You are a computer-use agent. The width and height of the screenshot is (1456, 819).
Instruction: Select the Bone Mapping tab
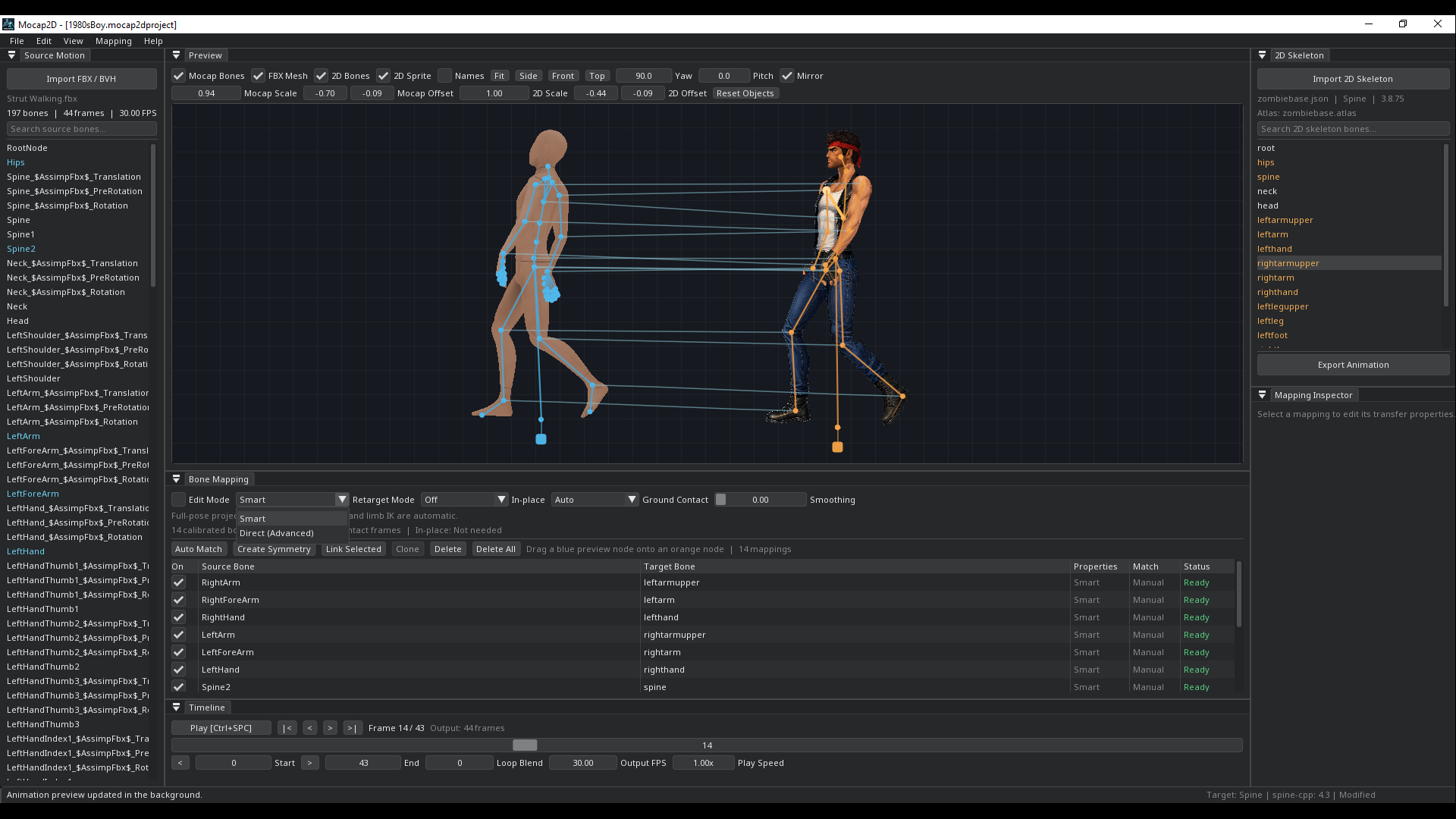[x=218, y=479]
